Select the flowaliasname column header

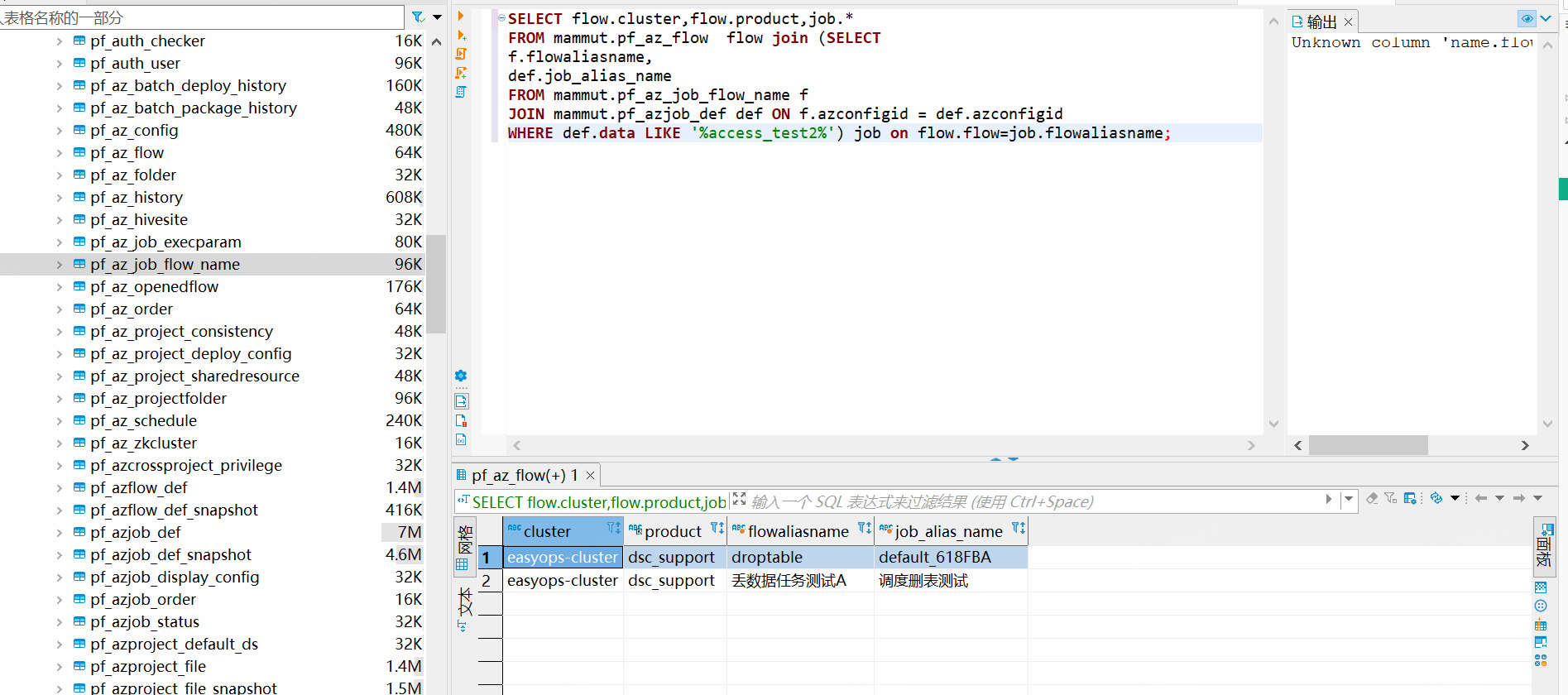pyautogui.click(x=798, y=531)
